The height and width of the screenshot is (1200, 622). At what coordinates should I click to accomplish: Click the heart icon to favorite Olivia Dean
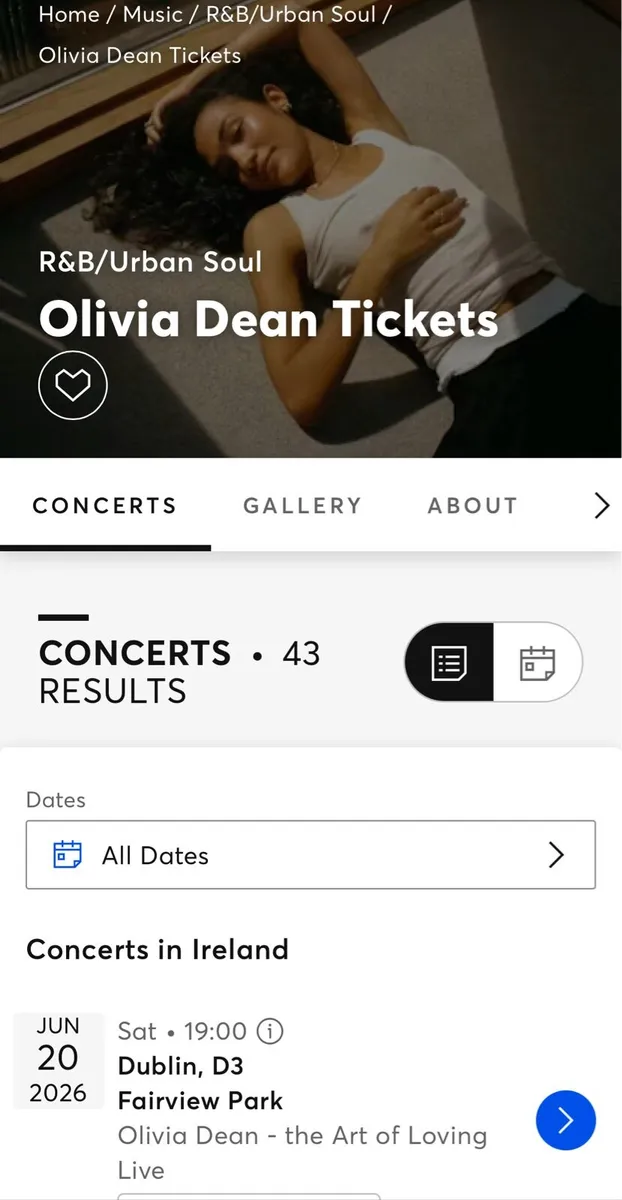tap(72, 384)
